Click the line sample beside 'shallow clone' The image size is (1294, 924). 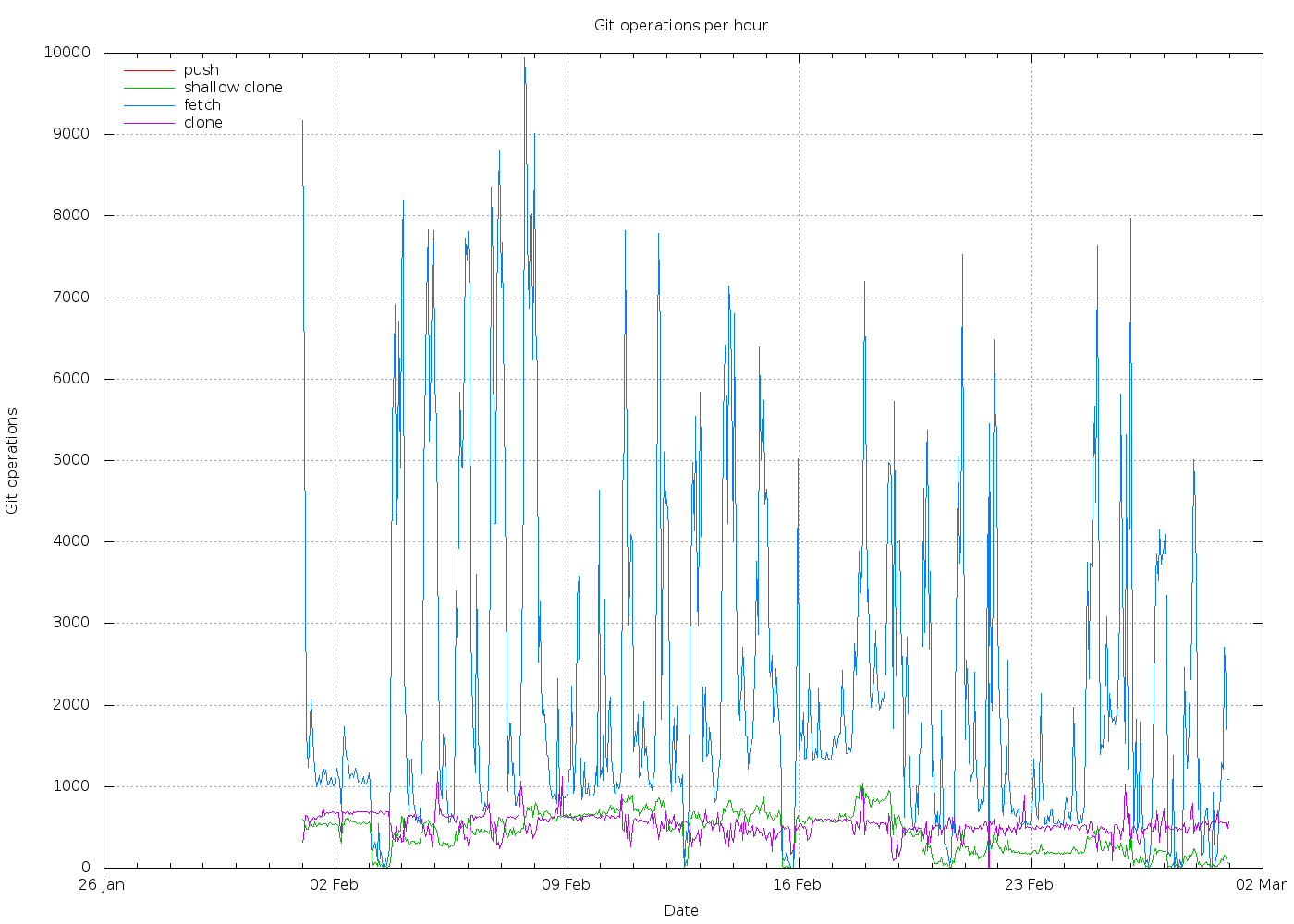pos(149,88)
